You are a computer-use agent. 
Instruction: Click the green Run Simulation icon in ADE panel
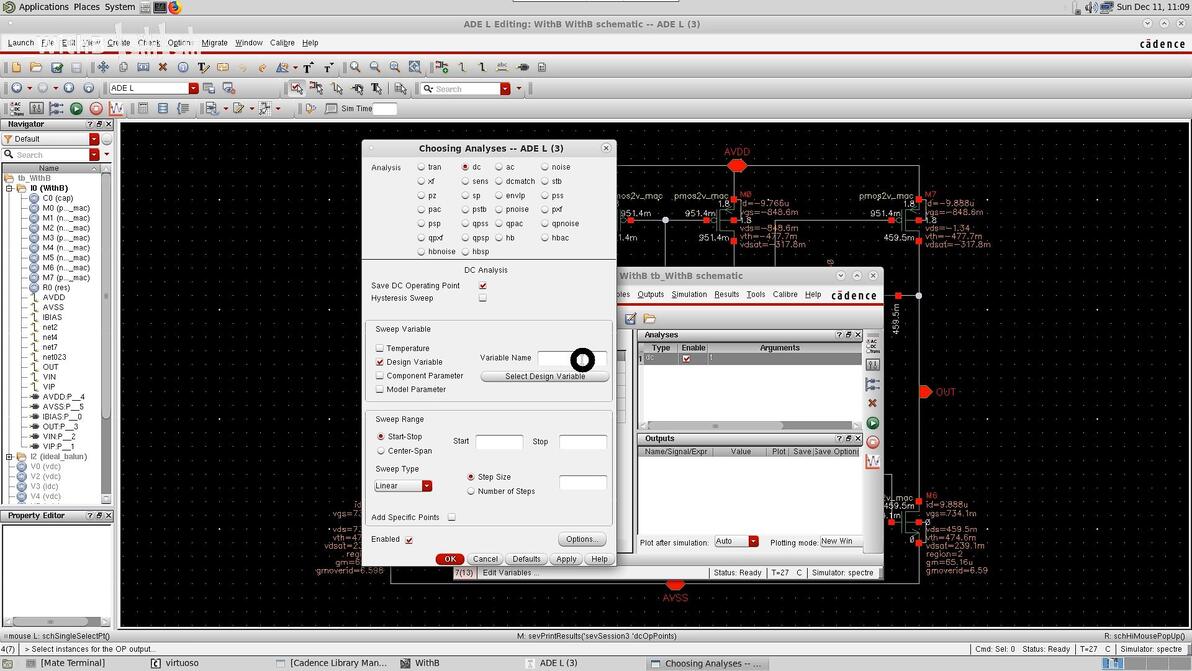pyautogui.click(x=873, y=423)
